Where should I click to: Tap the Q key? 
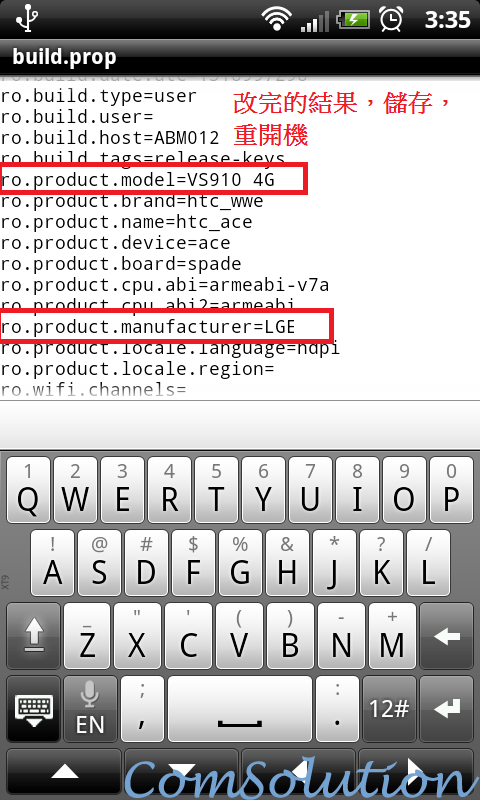(x=29, y=489)
